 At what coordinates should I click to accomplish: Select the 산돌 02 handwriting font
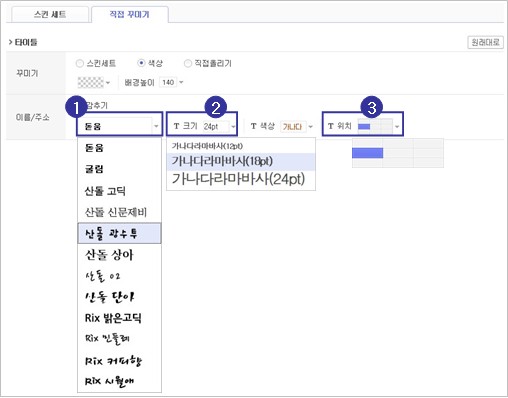[x=119, y=276]
